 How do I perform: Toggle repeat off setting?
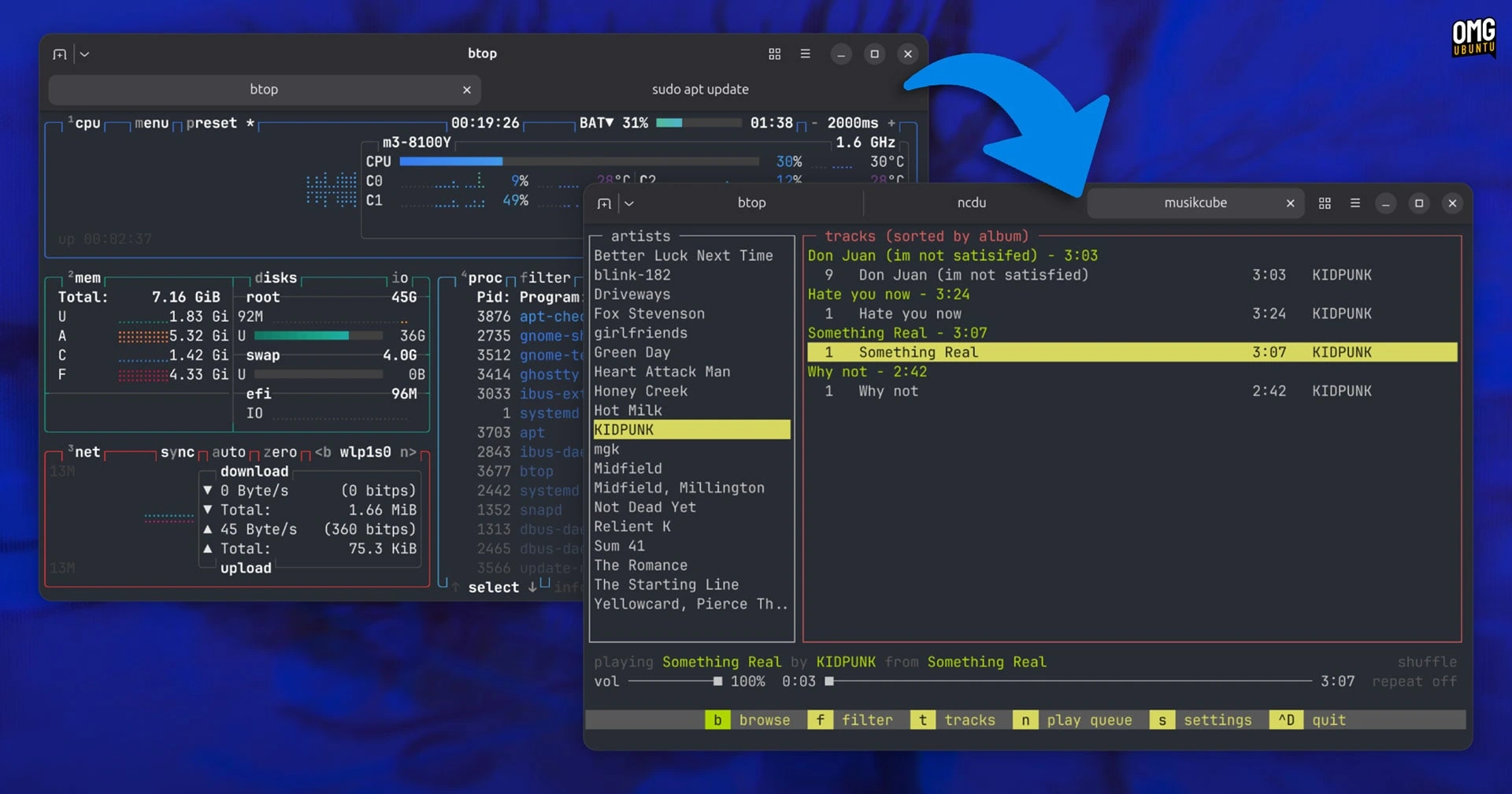pyautogui.click(x=1414, y=681)
